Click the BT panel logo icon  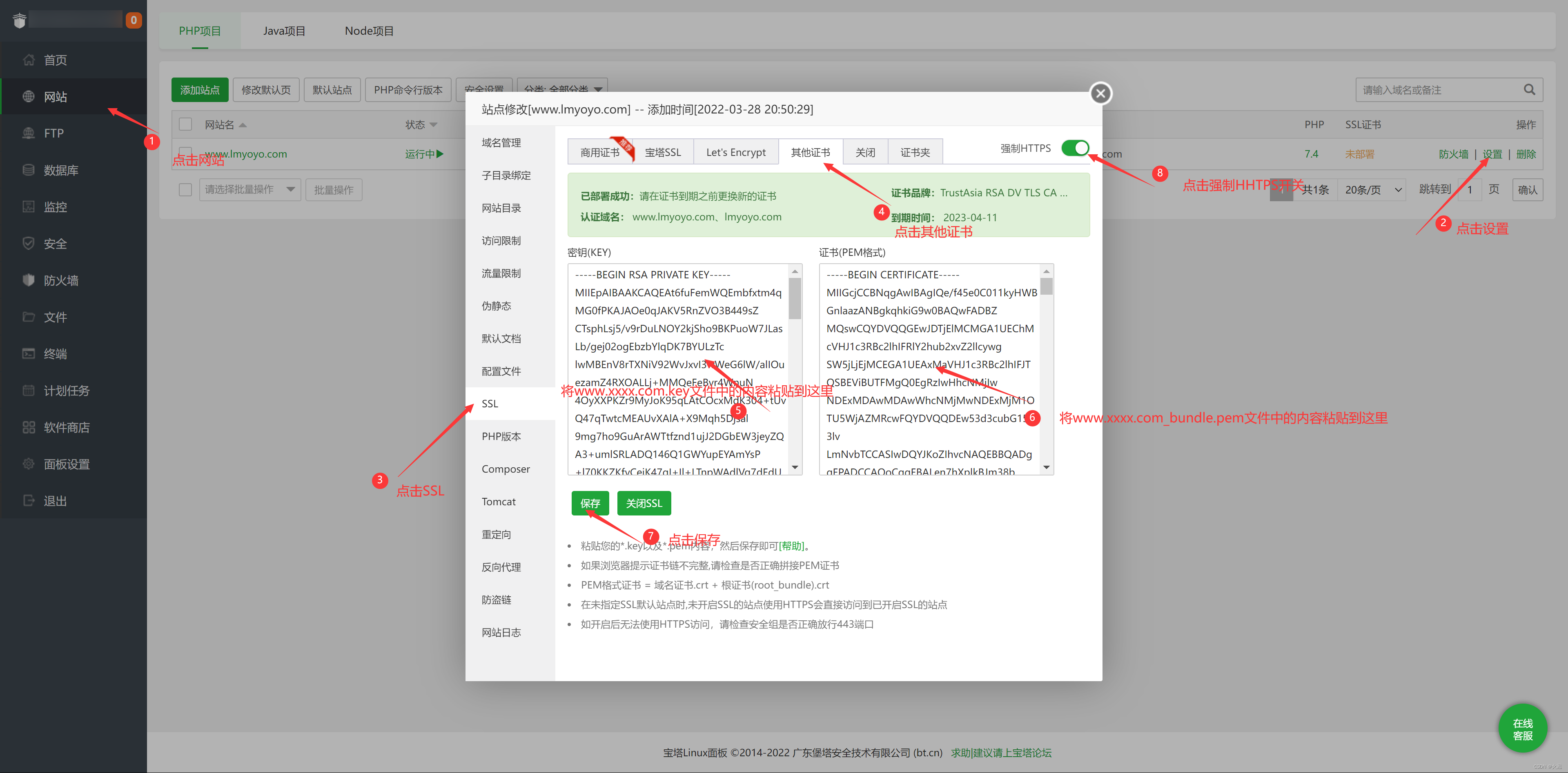[20, 20]
